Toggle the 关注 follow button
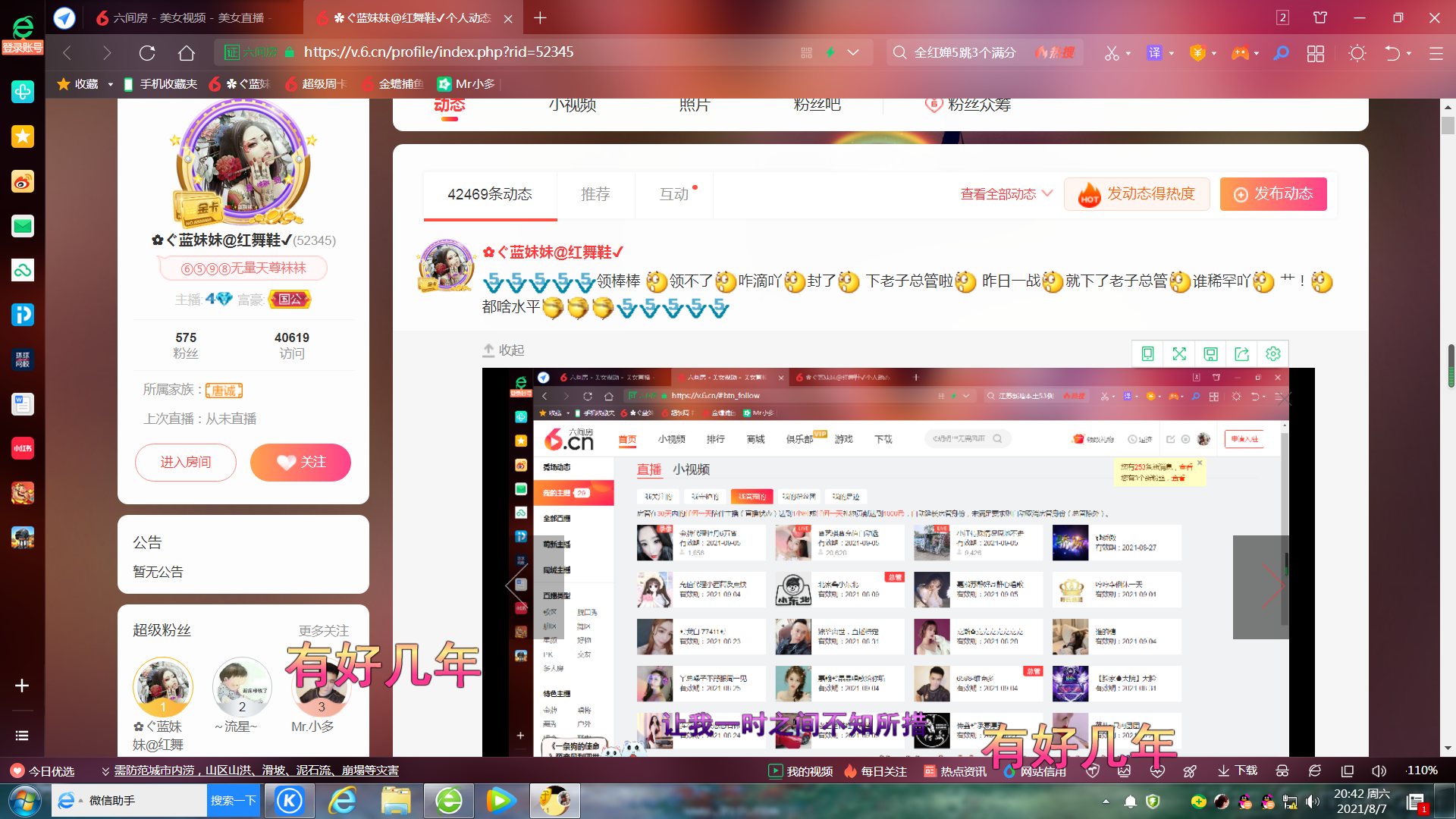Screen dimensions: 1456x819 300,463
